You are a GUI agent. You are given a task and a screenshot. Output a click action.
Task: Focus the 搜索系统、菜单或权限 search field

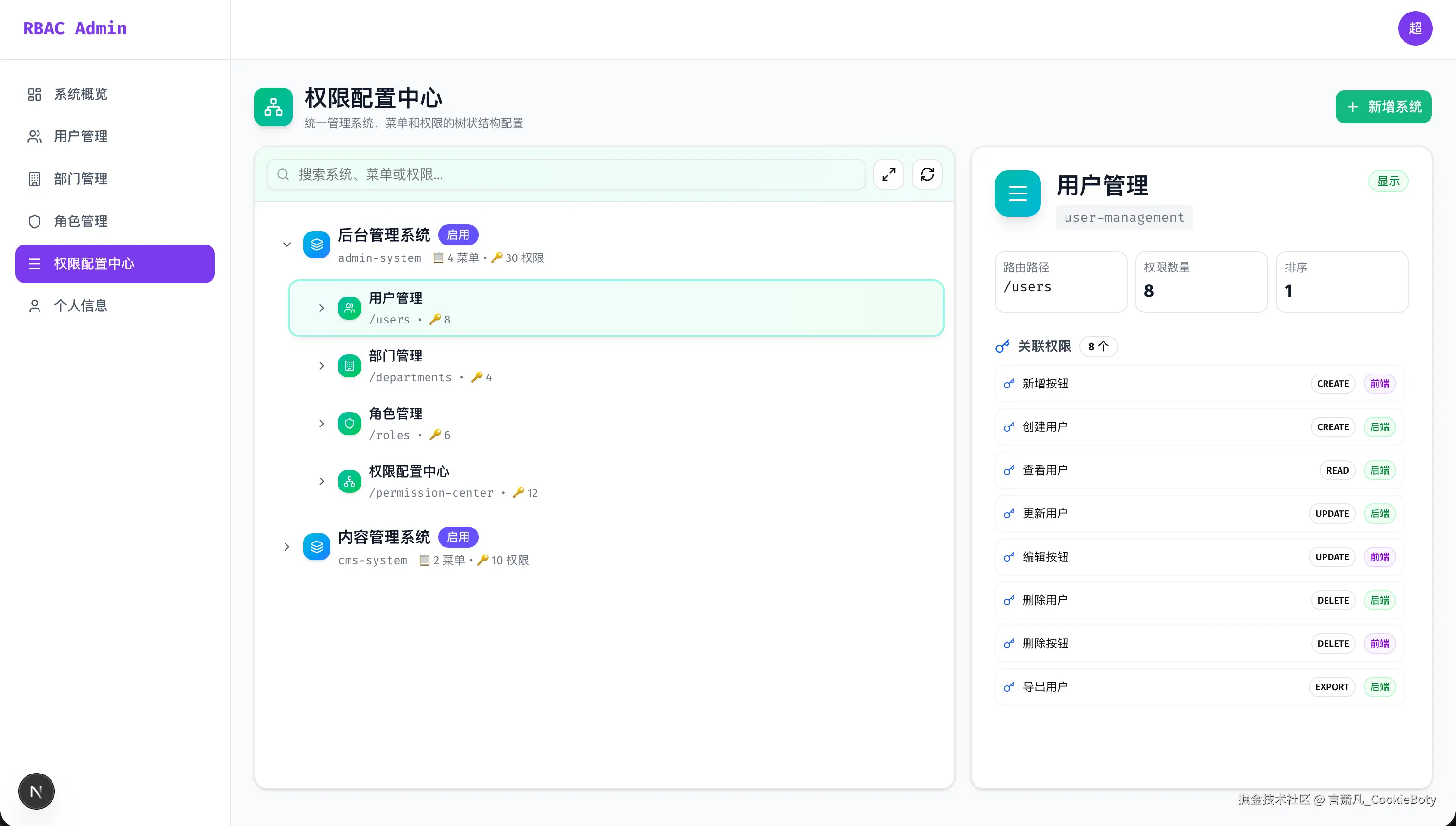pyautogui.click(x=567, y=174)
